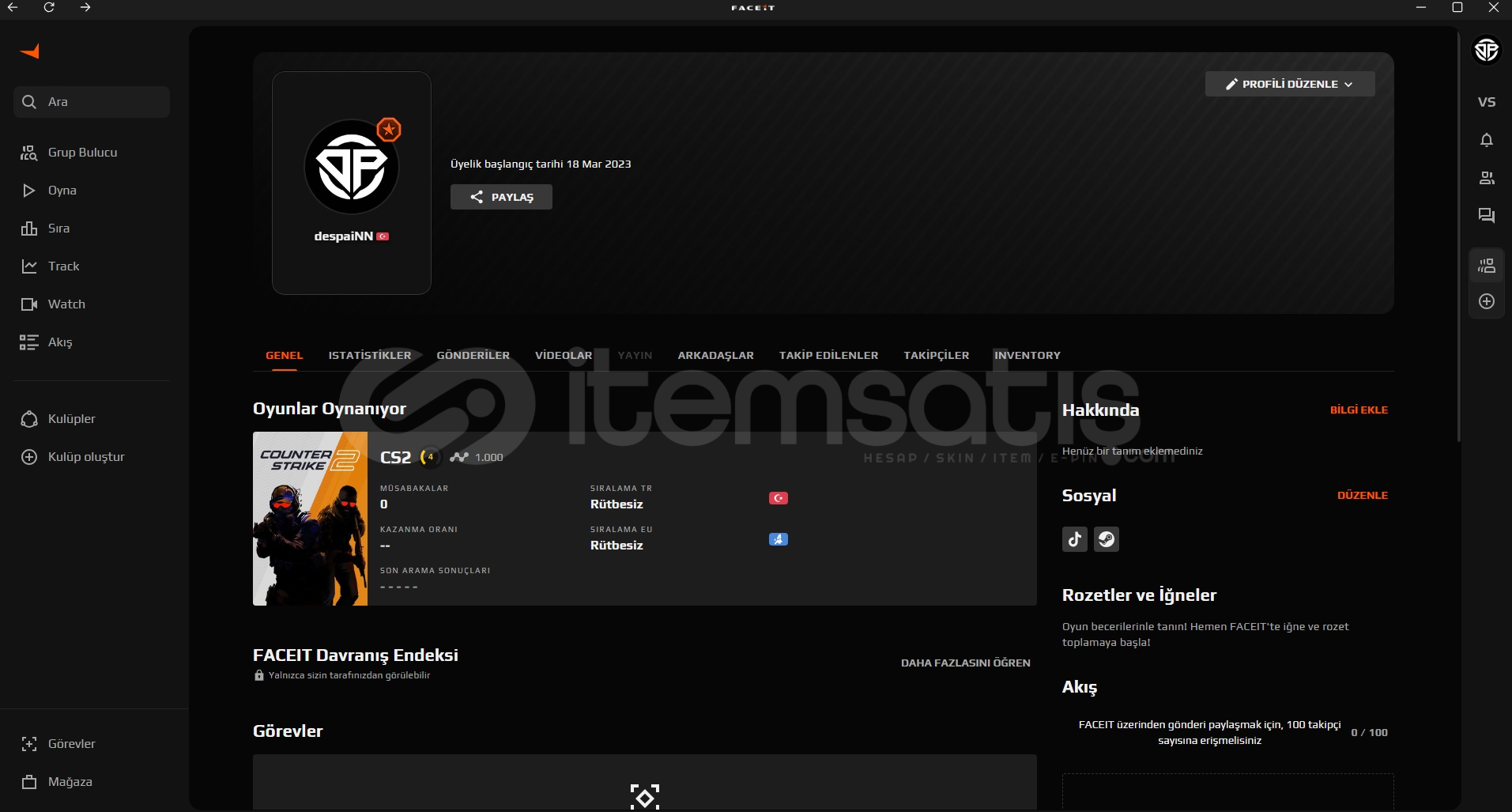Select the Genel tab
The height and width of the screenshot is (812, 1512).
point(285,356)
